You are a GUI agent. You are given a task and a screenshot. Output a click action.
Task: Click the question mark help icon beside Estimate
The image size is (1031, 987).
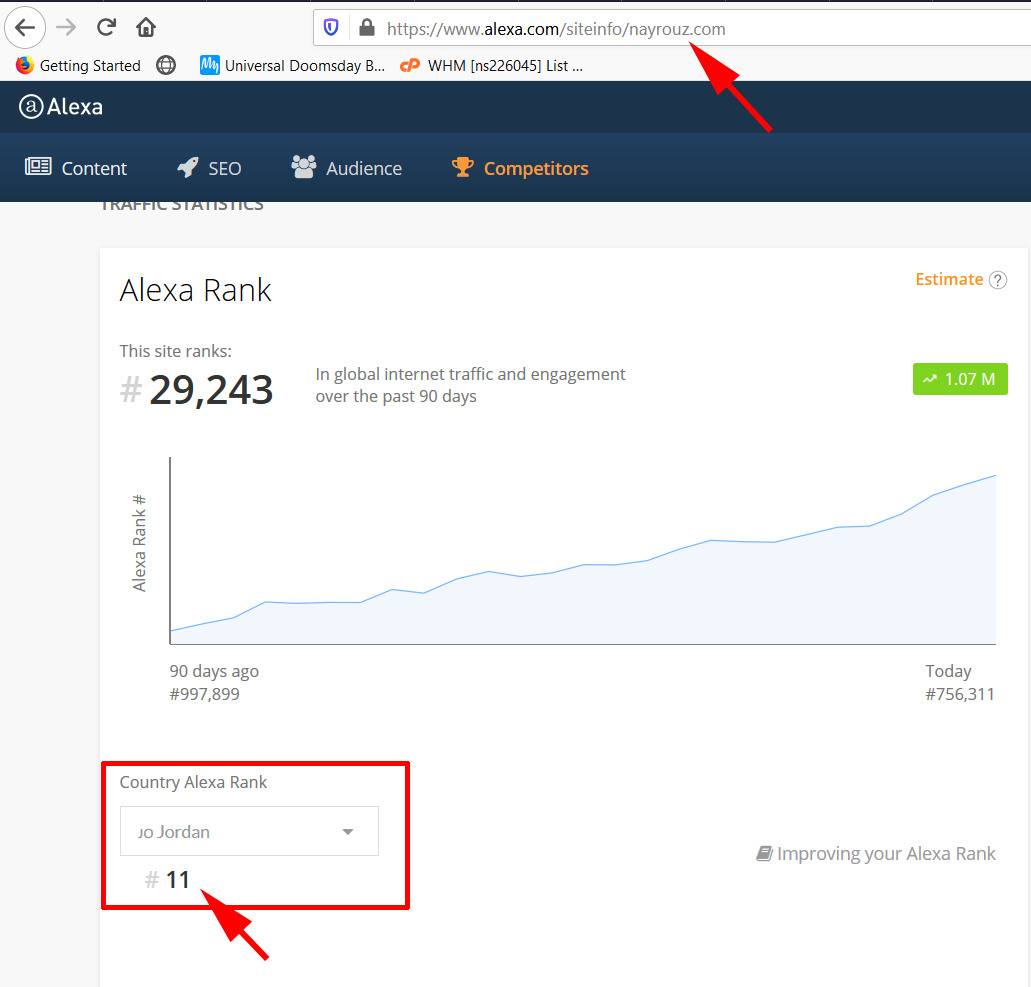point(997,280)
